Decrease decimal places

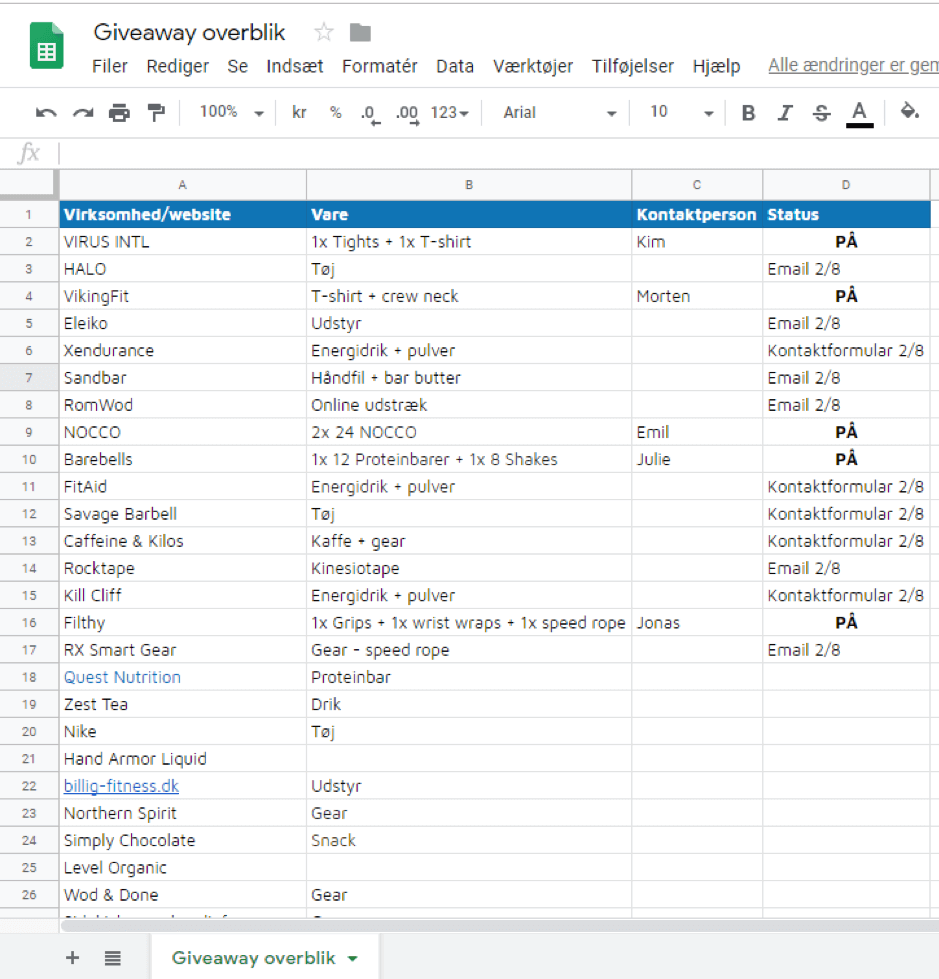[x=370, y=114]
